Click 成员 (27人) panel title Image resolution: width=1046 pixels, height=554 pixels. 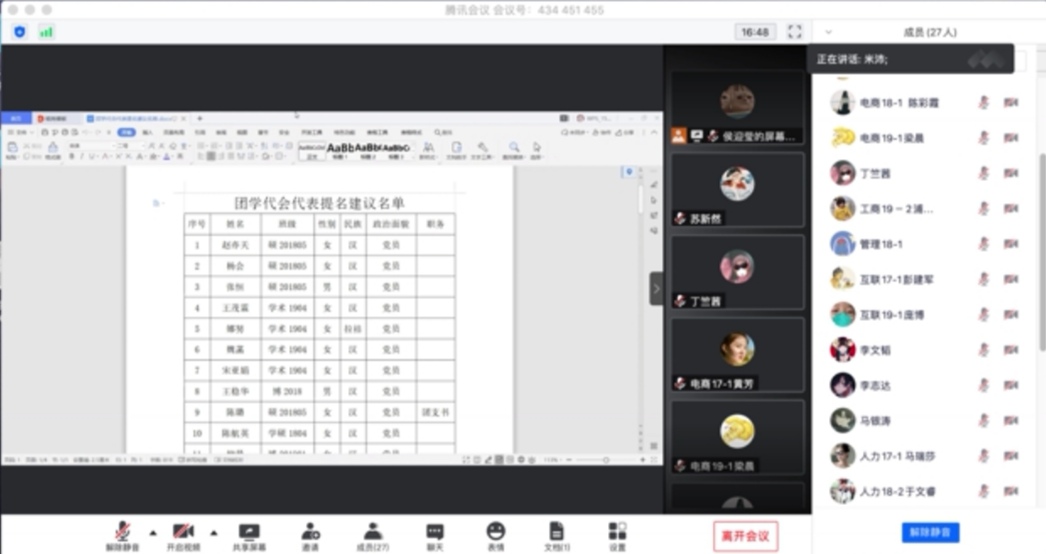(930, 32)
